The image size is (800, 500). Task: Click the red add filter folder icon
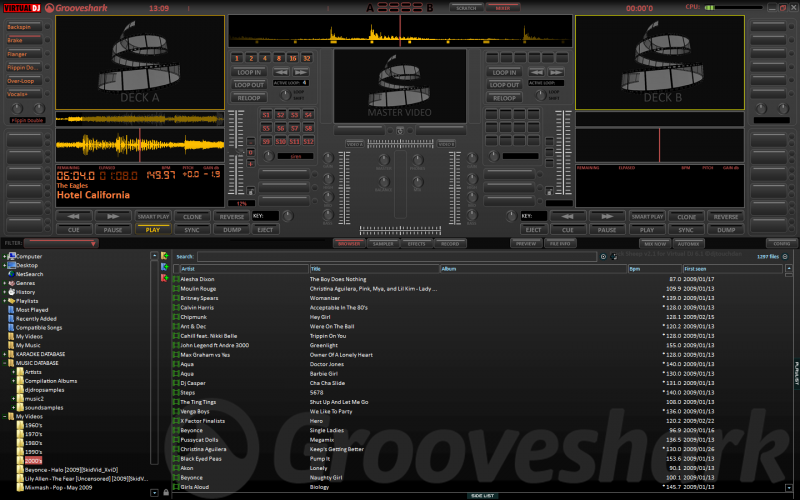click(164, 278)
